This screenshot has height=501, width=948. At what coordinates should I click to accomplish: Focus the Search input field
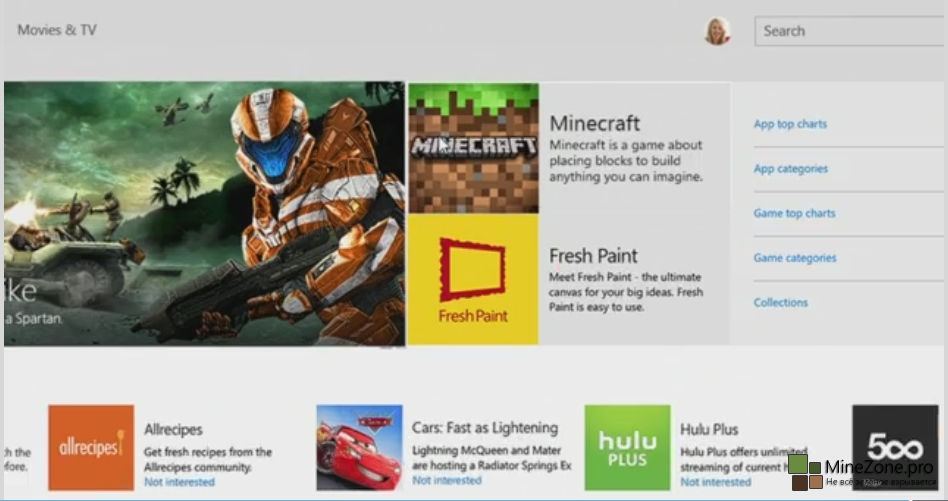click(x=851, y=31)
